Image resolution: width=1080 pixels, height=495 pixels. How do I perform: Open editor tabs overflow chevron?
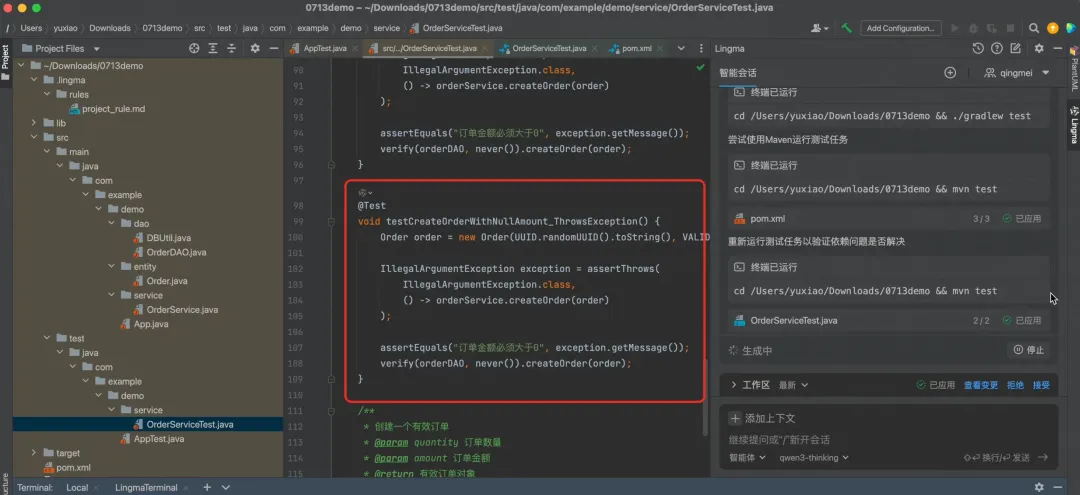[x=681, y=48]
